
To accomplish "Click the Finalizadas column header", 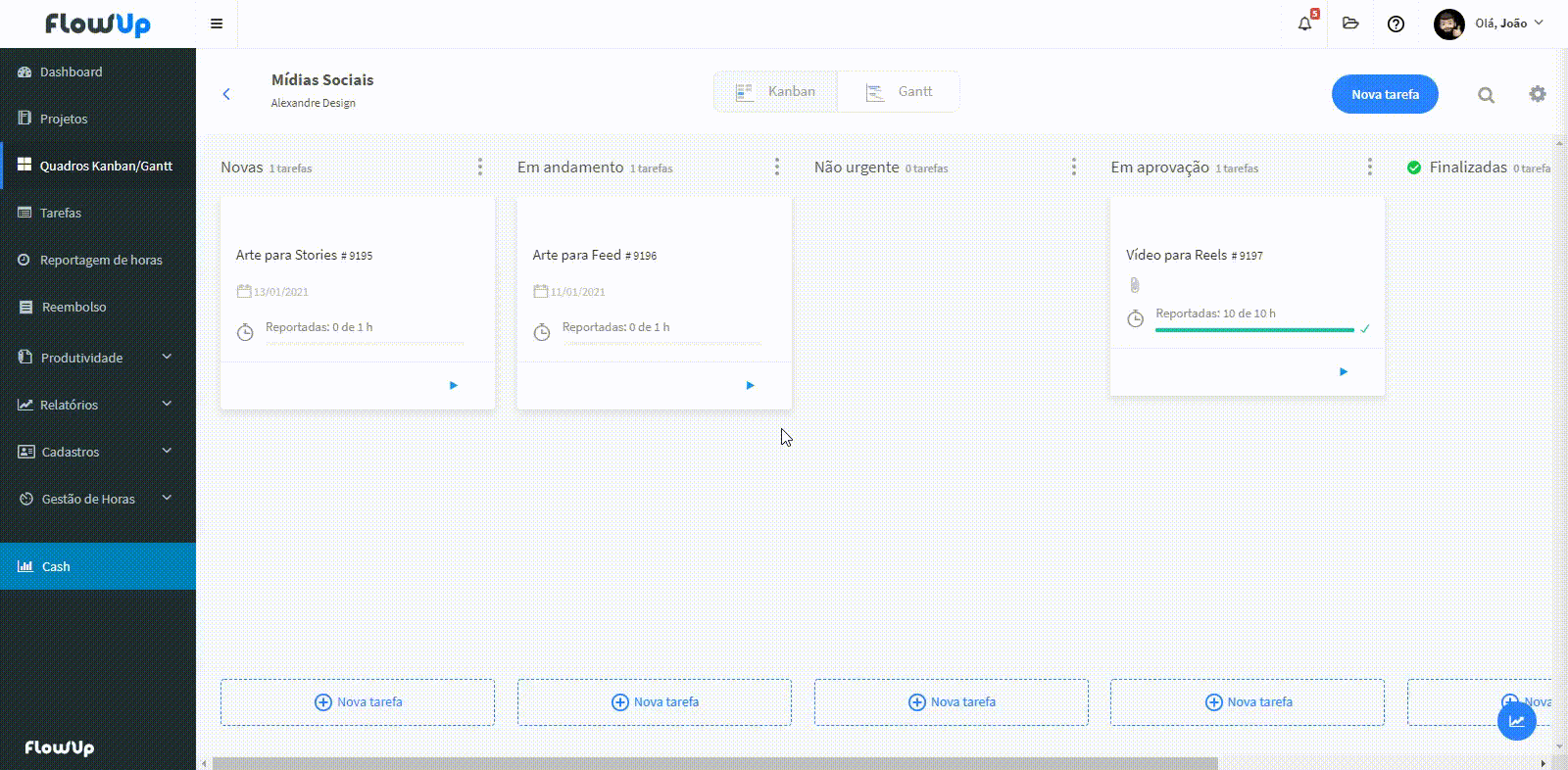I will [1468, 168].
